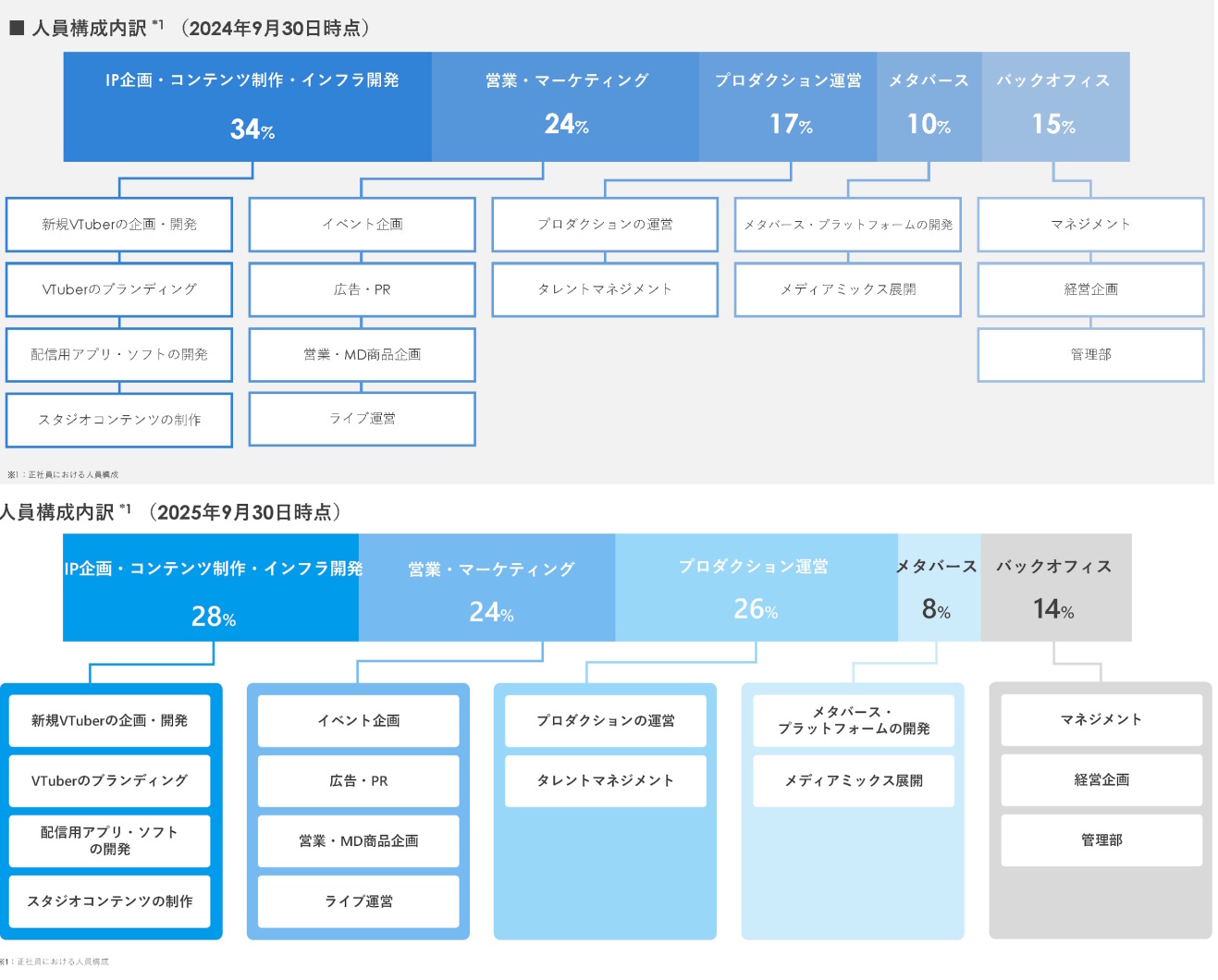The image size is (1218, 980).
Task: Click the 8% メタバース segment
Action: pos(938,588)
